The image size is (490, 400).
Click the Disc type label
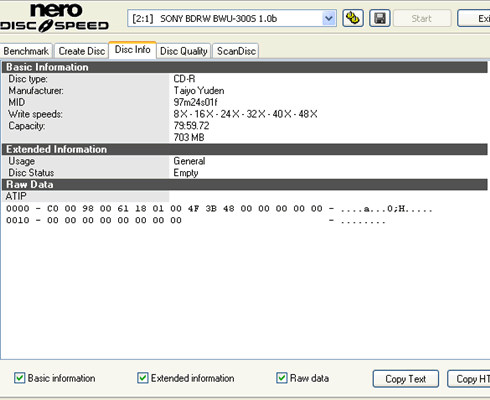click(x=28, y=79)
